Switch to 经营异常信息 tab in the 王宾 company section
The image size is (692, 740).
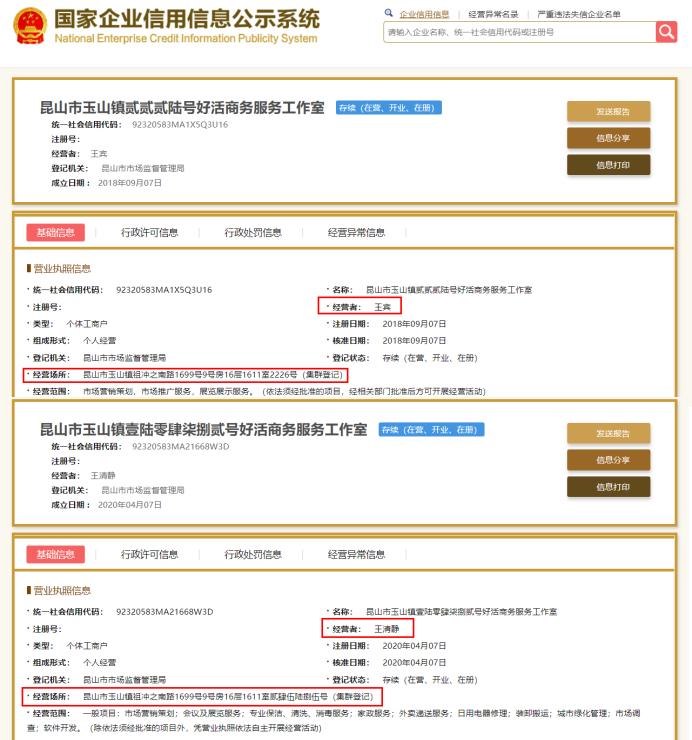tap(356, 232)
